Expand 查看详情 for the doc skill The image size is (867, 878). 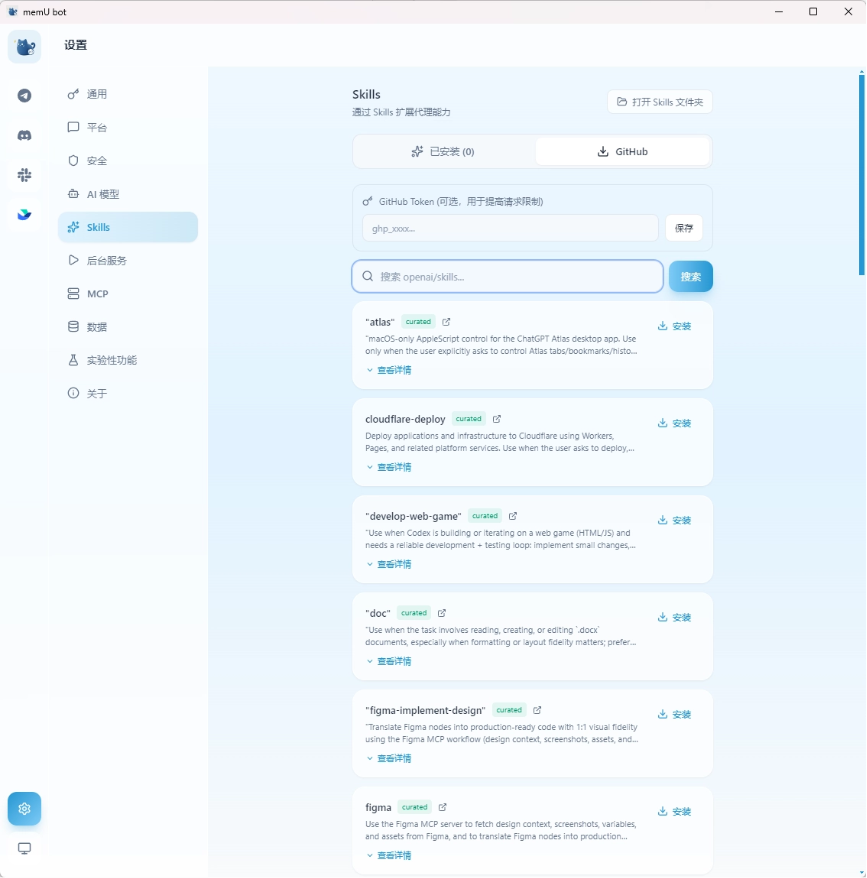tap(389, 661)
